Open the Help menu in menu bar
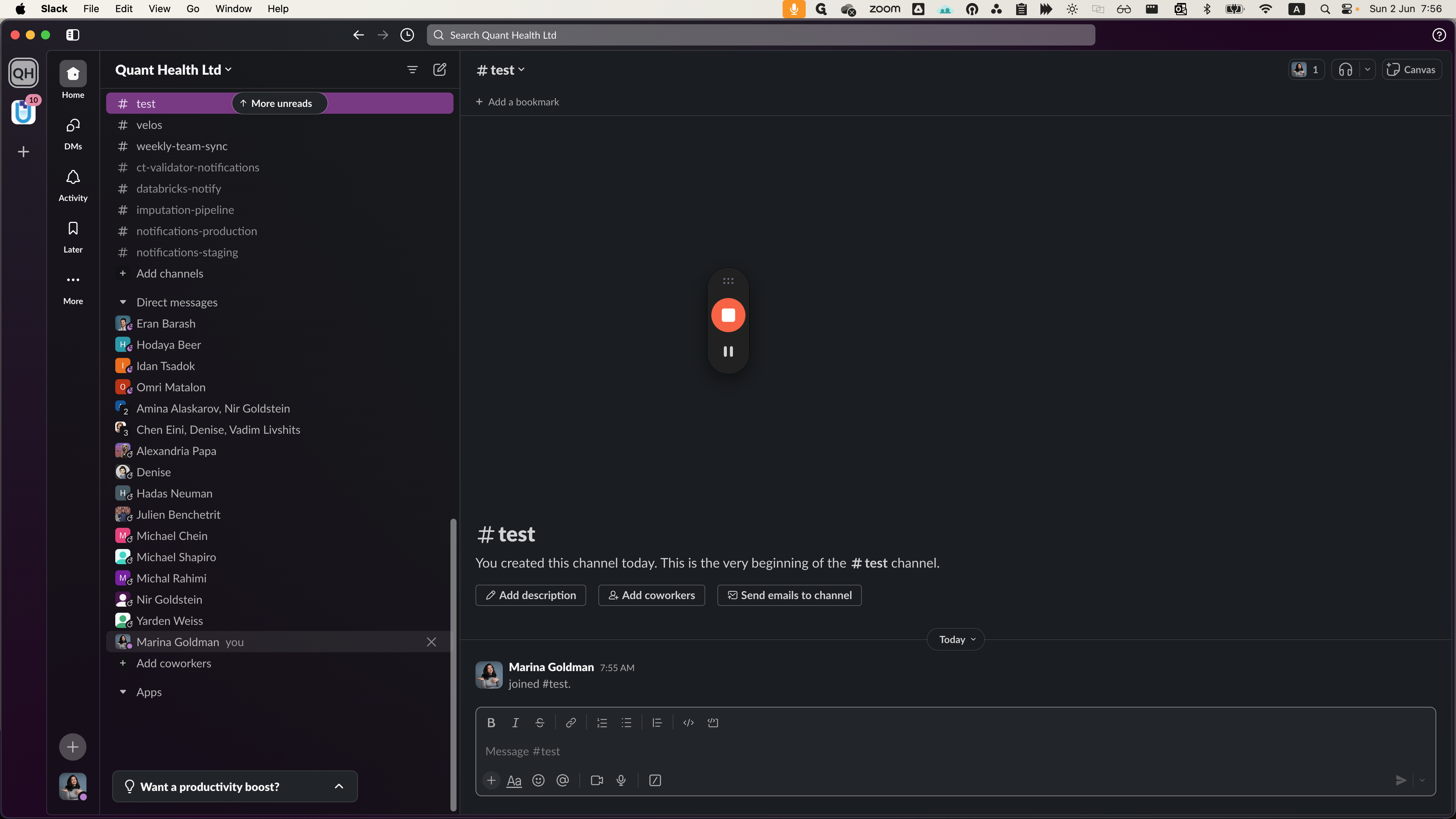The image size is (1456, 819). tap(278, 8)
